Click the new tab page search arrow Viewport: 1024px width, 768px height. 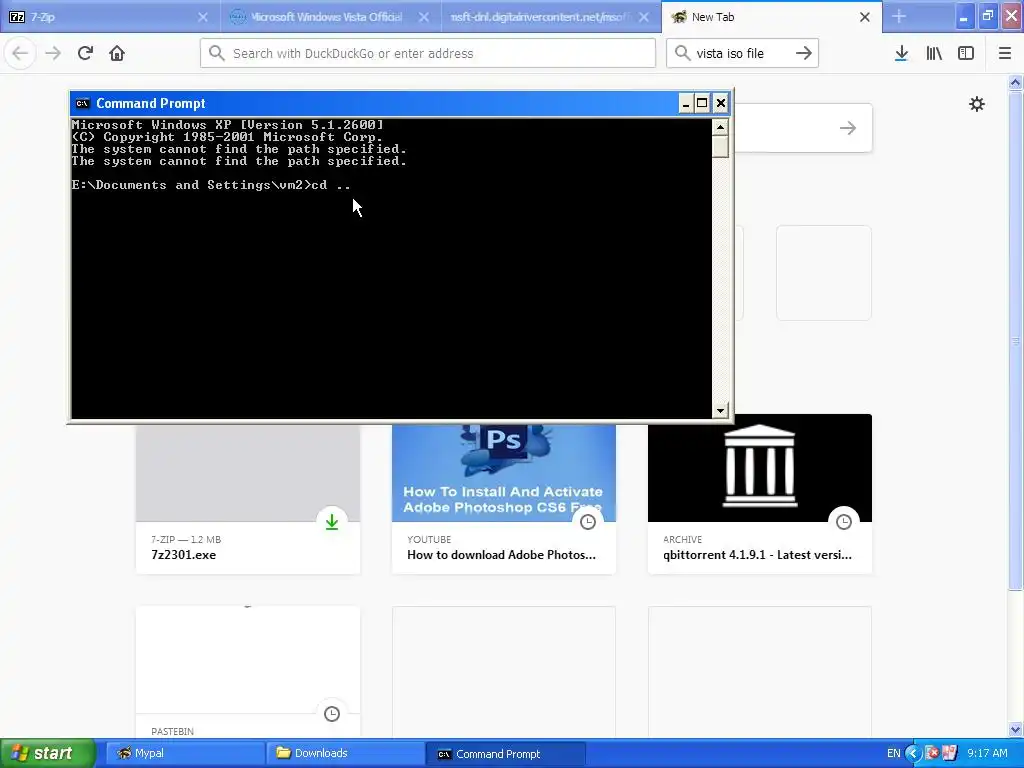click(848, 128)
